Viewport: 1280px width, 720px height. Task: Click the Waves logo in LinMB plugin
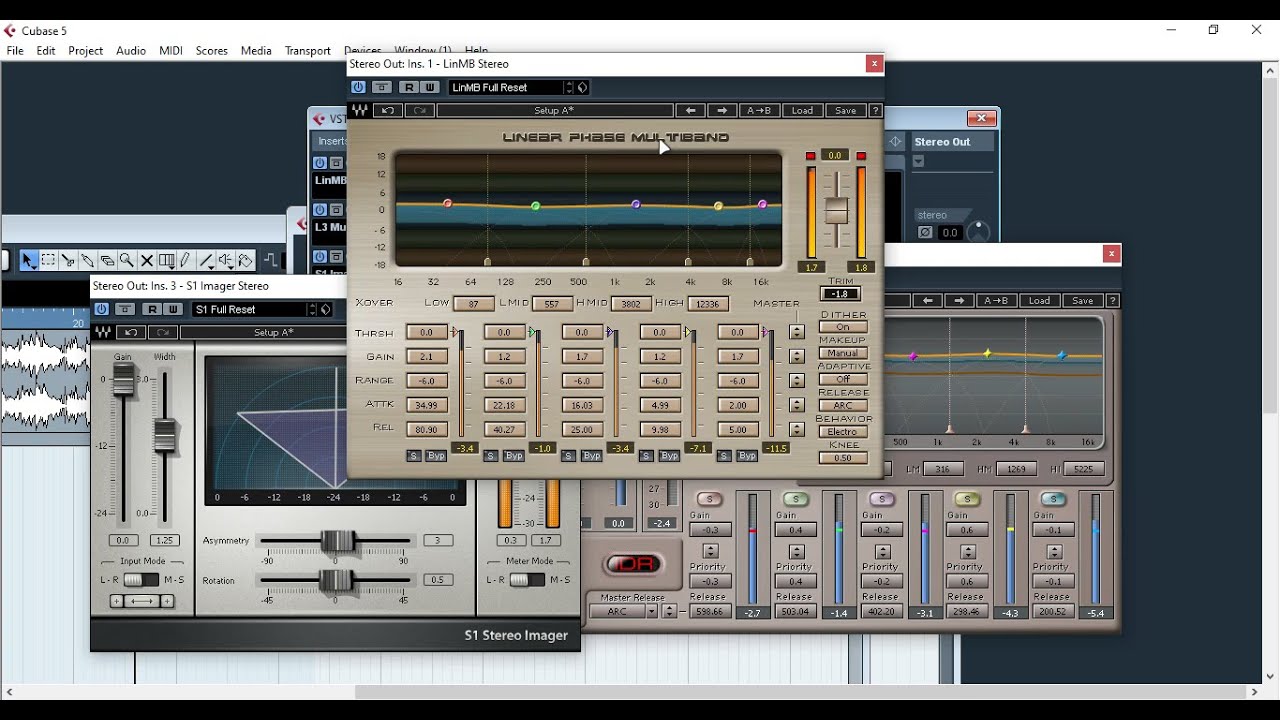tap(360, 111)
